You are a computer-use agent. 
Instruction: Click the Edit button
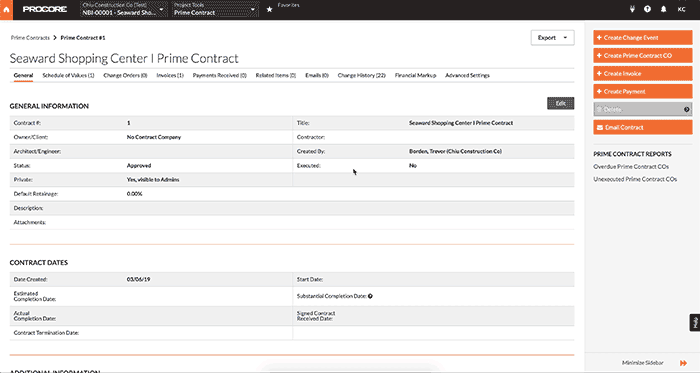click(561, 103)
